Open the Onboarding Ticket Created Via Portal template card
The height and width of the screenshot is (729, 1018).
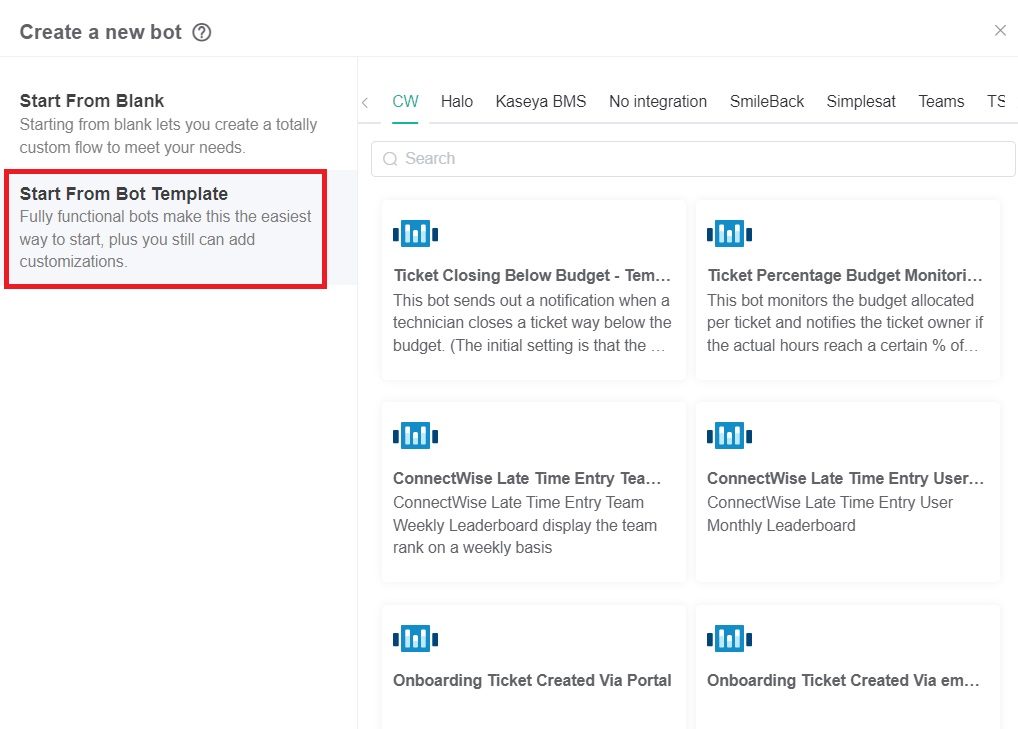(x=532, y=665)
